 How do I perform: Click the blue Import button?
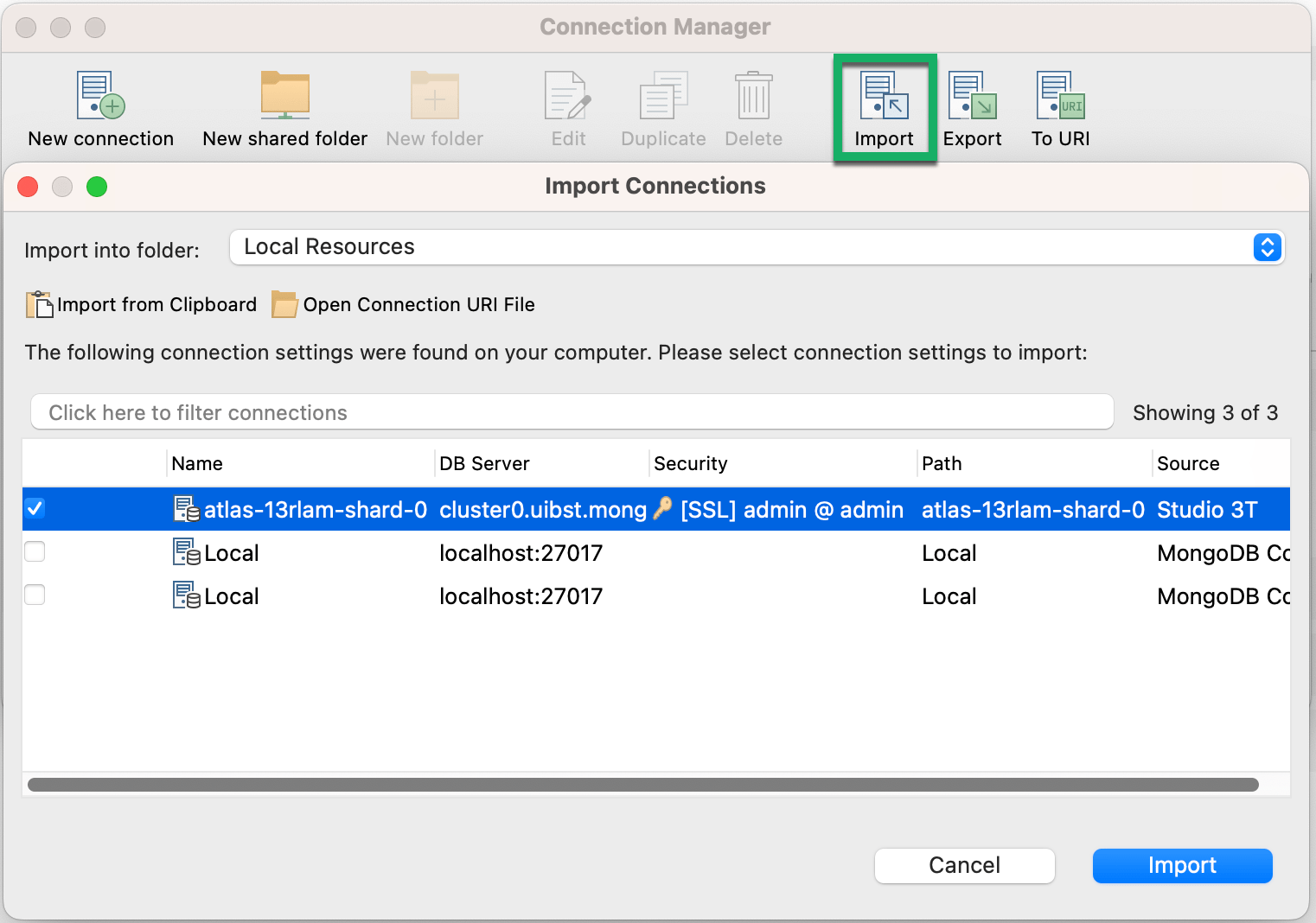point(1182,865)
